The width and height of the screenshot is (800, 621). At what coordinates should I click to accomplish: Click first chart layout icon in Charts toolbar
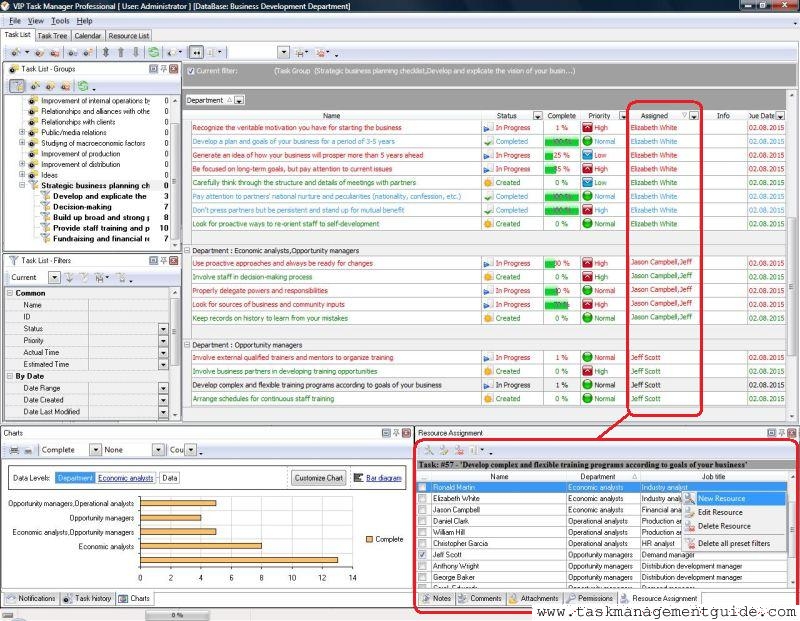click(14, 450)
